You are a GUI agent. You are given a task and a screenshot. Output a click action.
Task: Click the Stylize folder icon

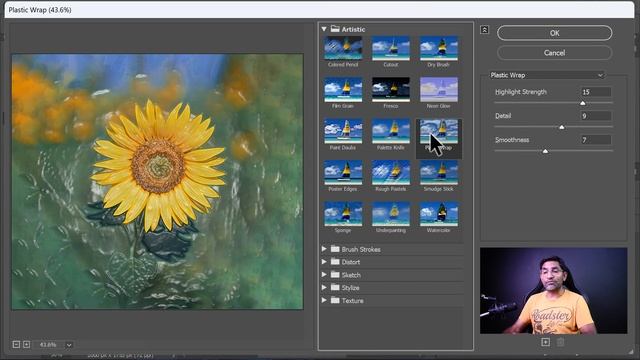coord(335,287)
